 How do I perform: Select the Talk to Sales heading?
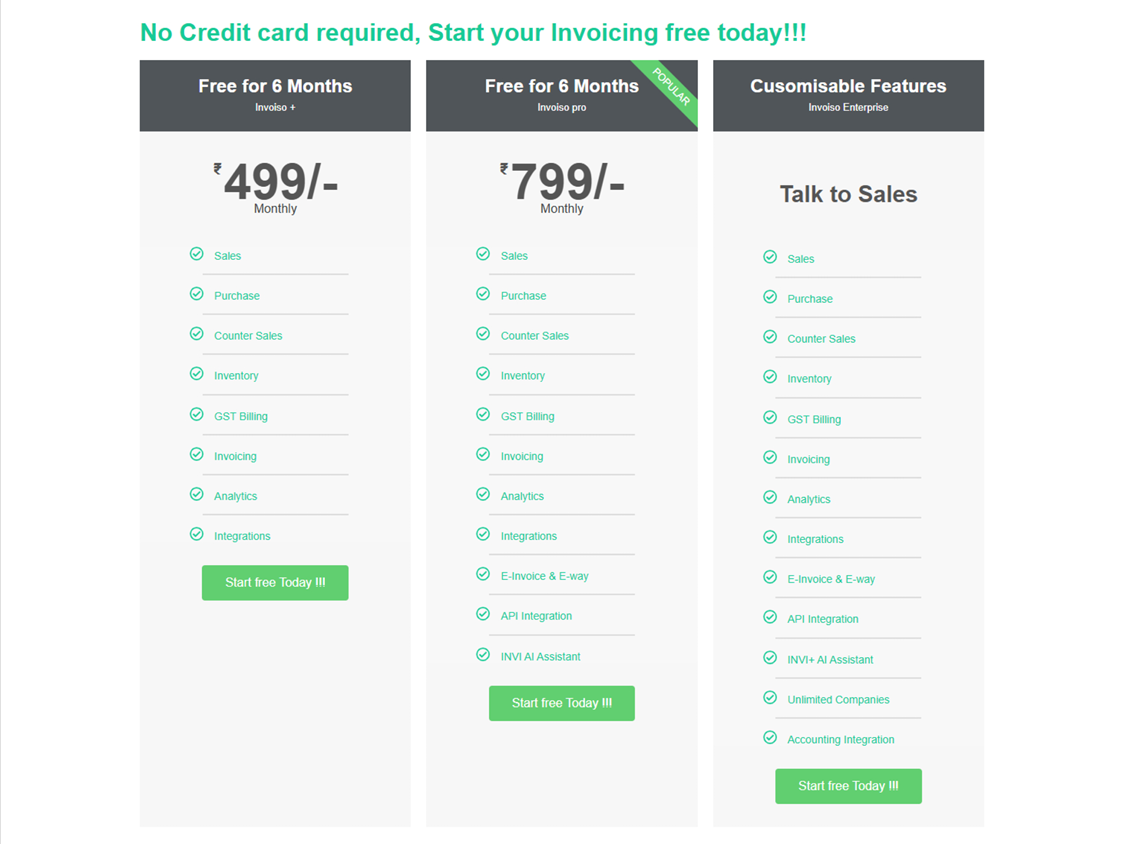(x=848, y=194)
